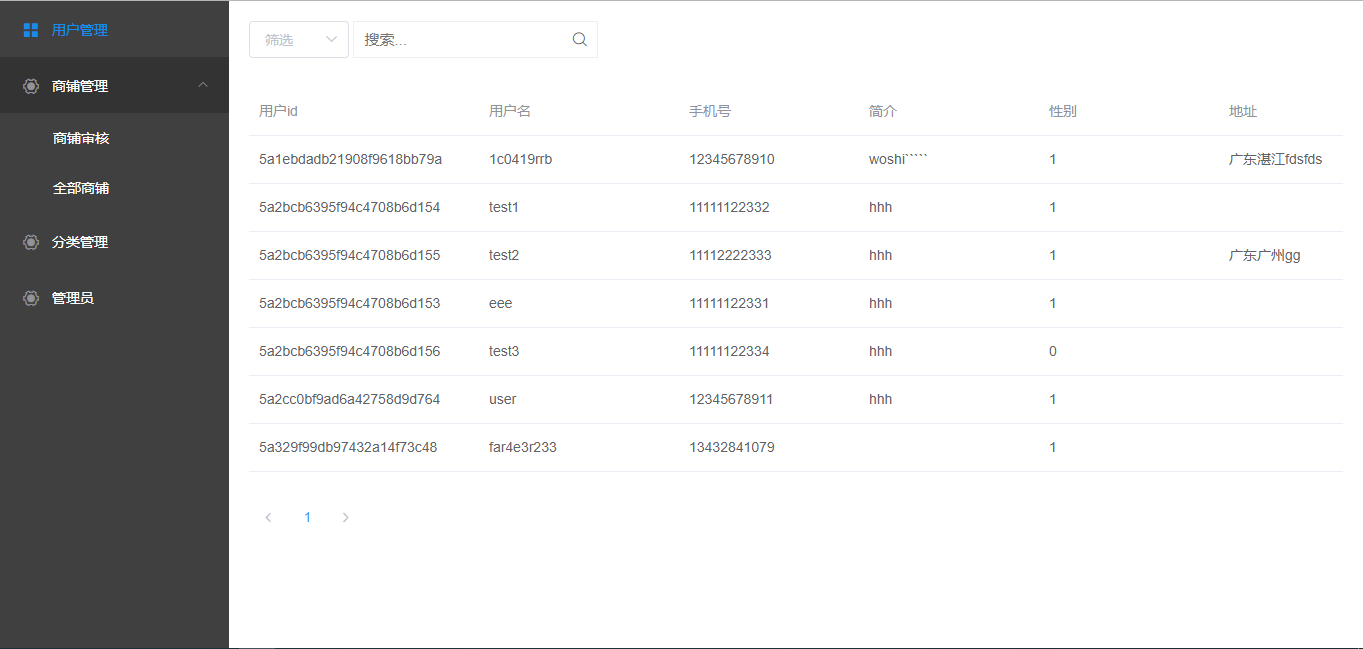Open 分类管理 menu item
The image size is (1363, 649).
114,242
